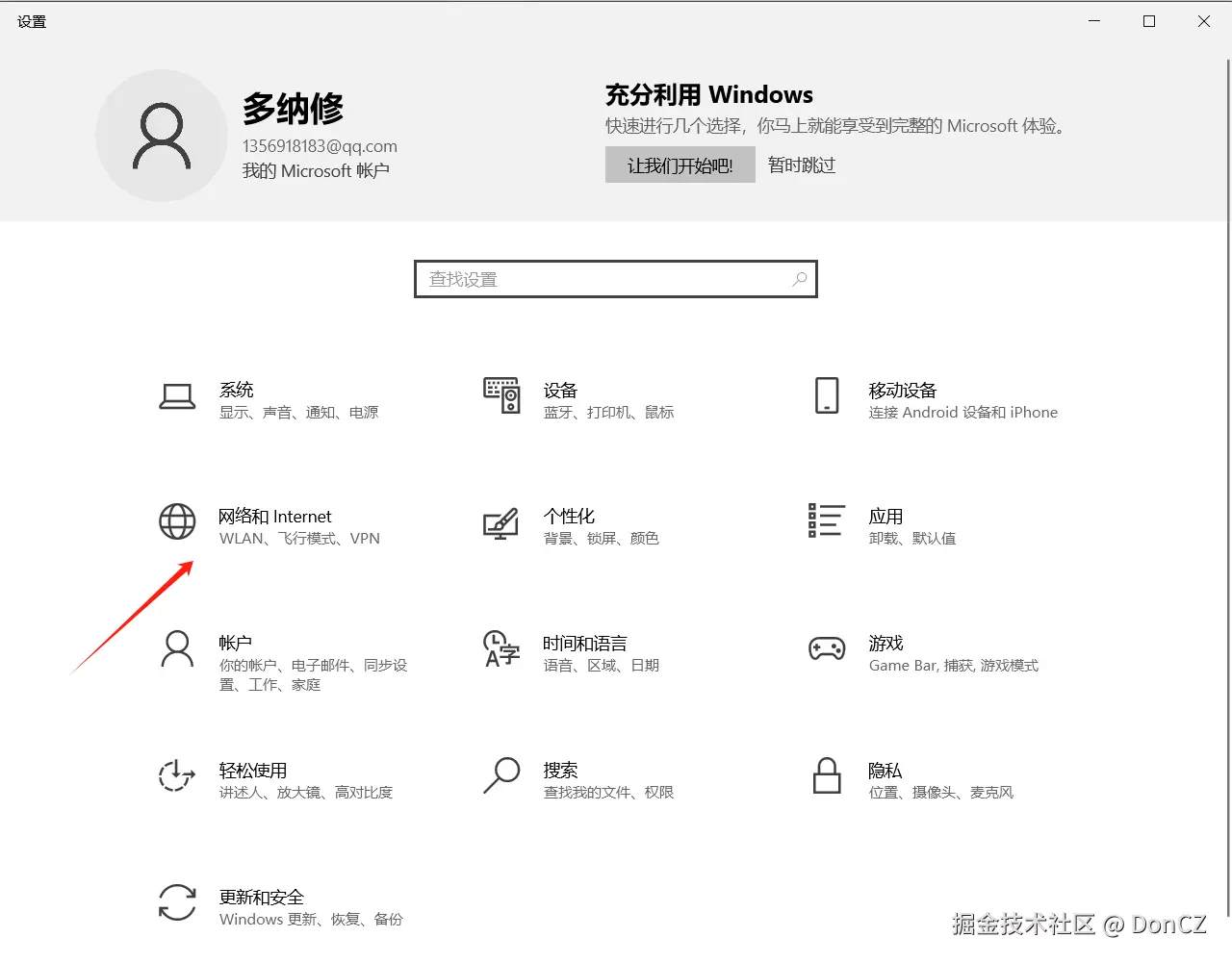Click the 帐户 category title

[236, 643]
